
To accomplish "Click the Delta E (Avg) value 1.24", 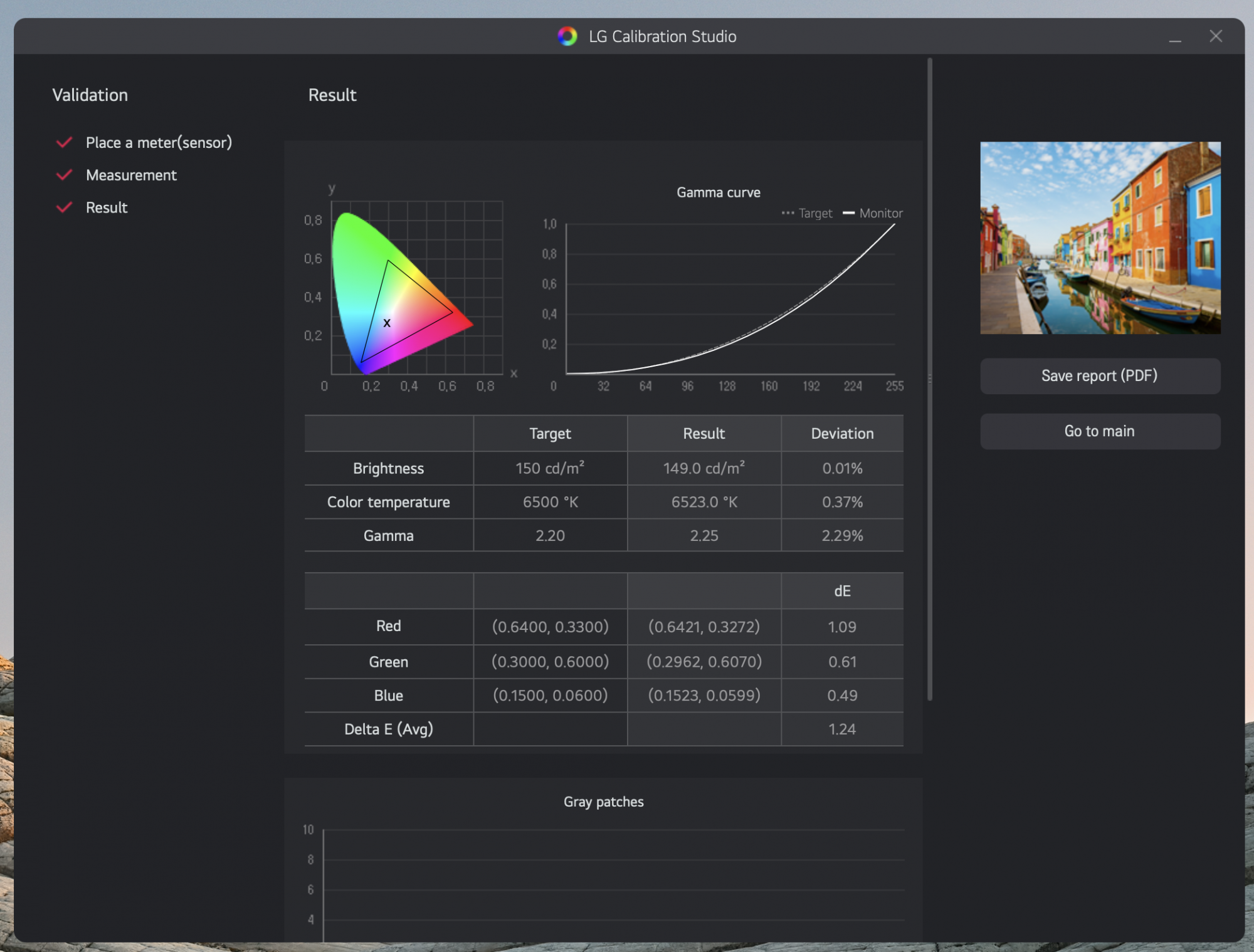I will [x=841, y=729].
